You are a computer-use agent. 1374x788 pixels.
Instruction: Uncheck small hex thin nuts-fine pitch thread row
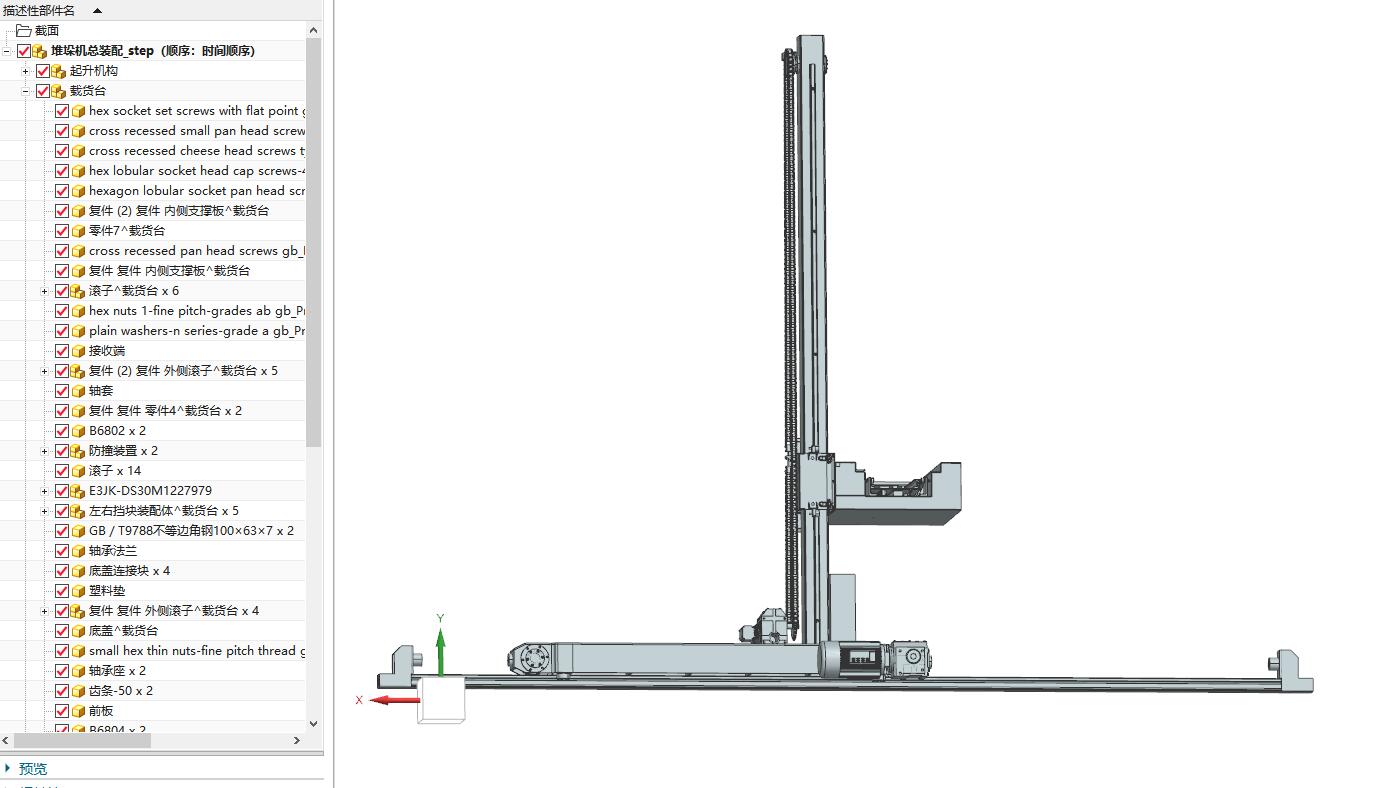click(x=62, y=650)
